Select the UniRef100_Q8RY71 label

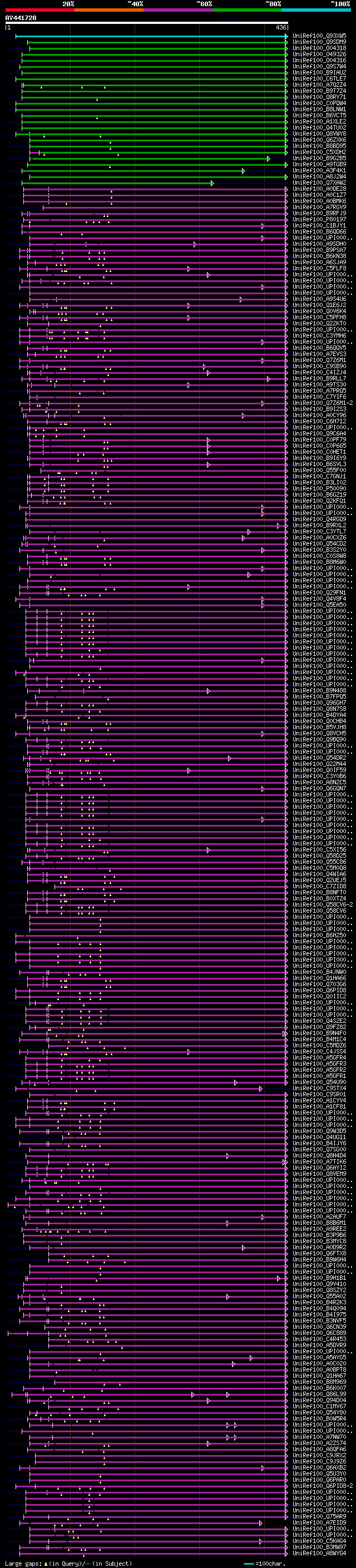tap(319, 97)
